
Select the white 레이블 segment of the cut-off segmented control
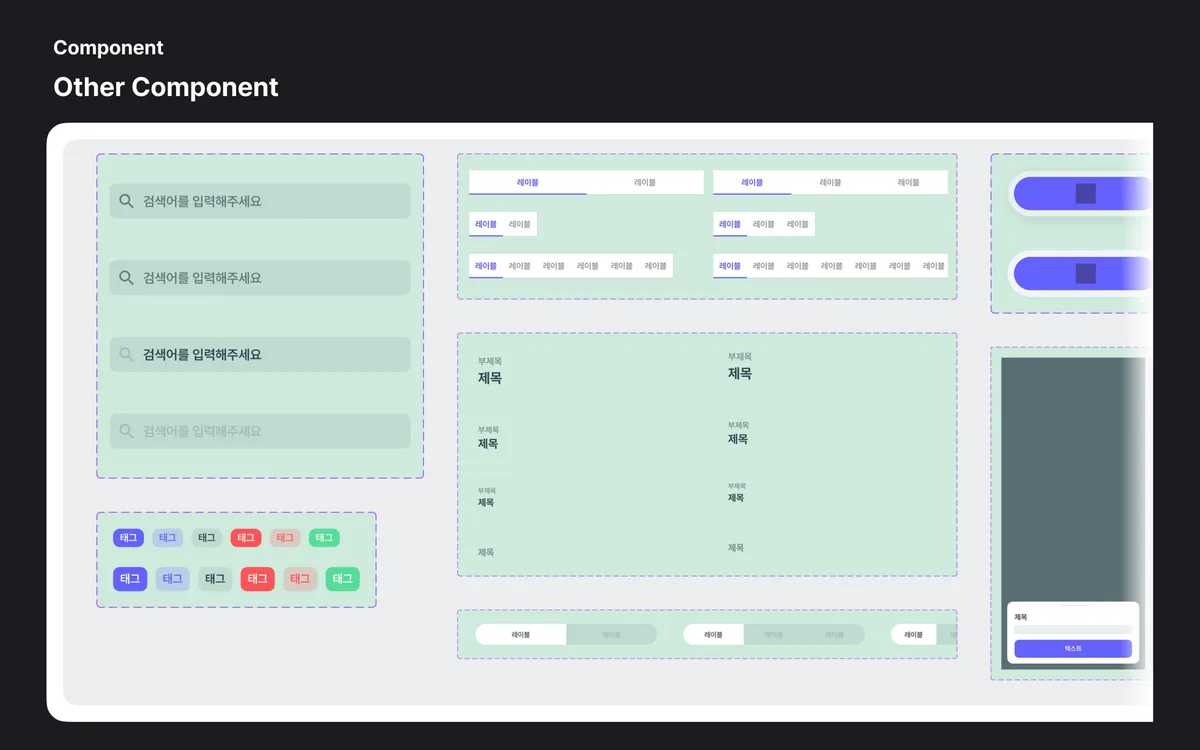pyautogui.click(x=914, y=634)
